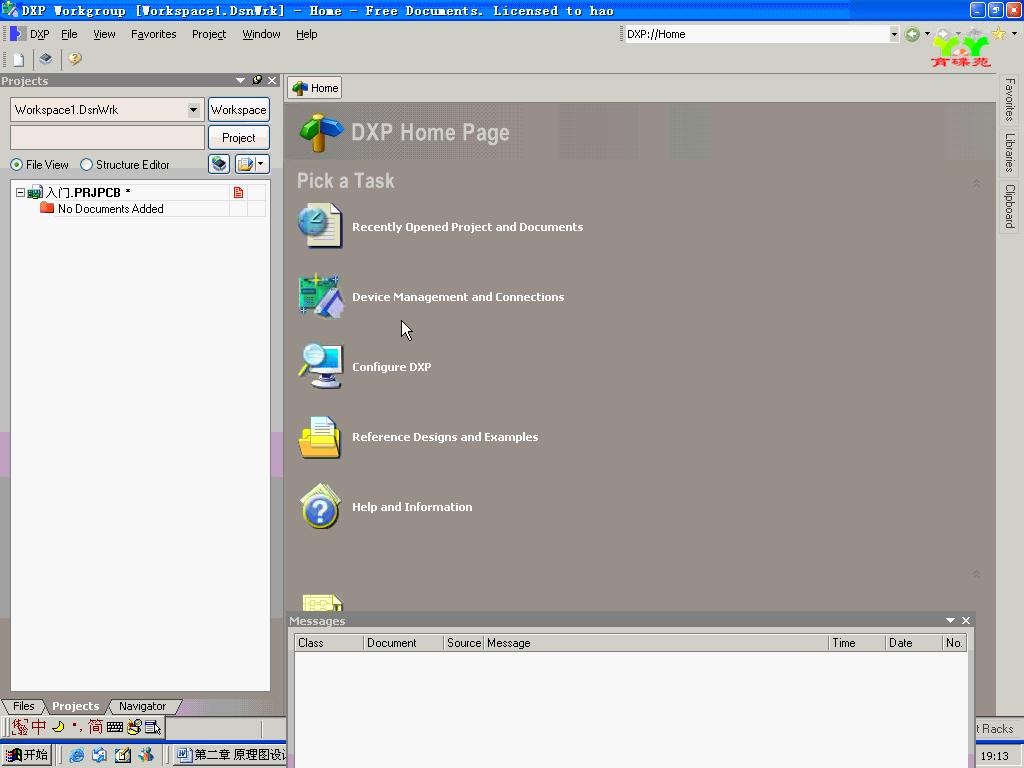This screenshot has height=768, width=1024.
Task: Click the red modified document icon beside 入门.PRJPCB
Action: coord(238,193)
